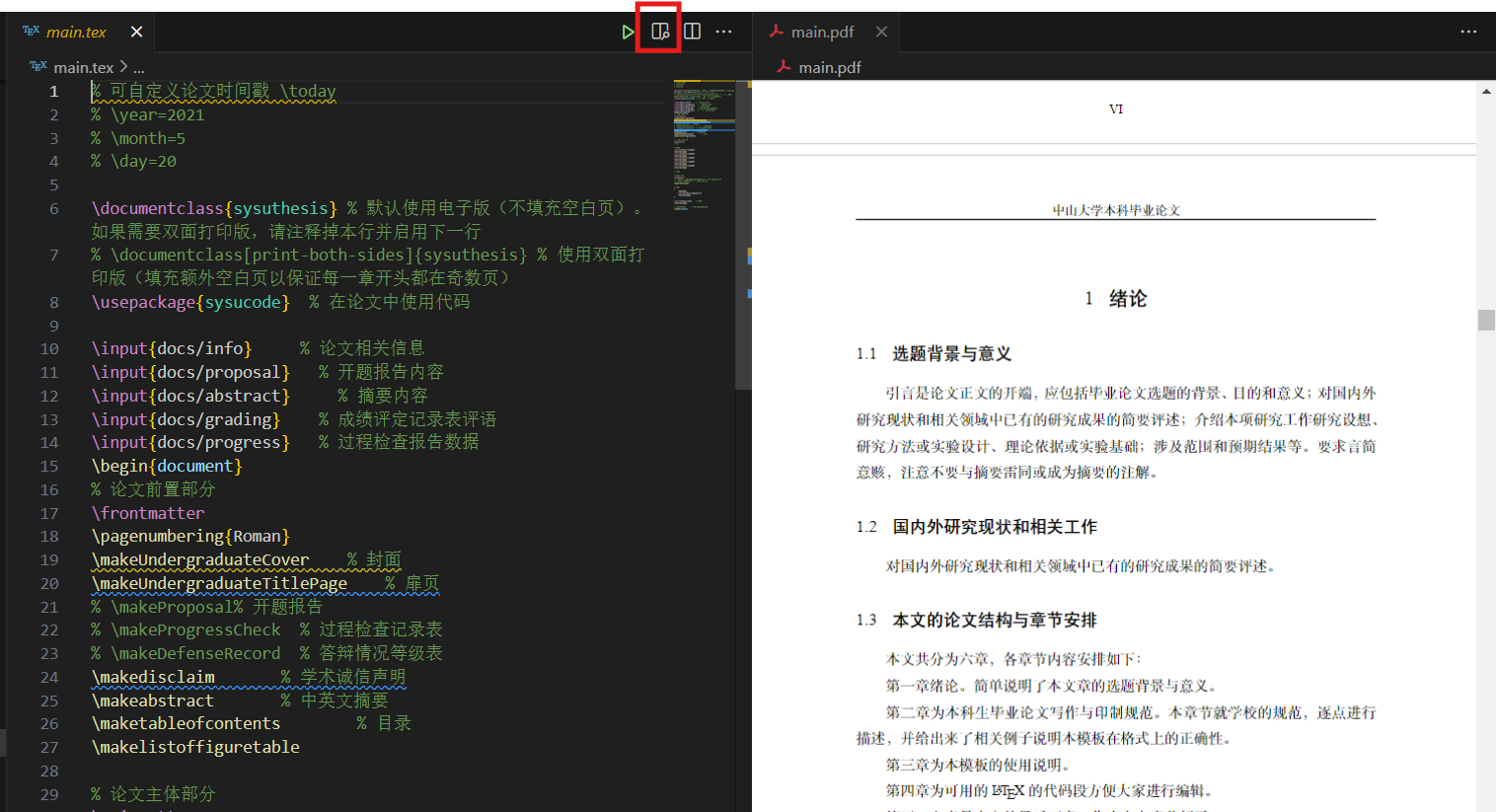Open the editor toolbar ellipsis actions menu
The width and height of the screenshot is (1496, 812).
point(723,31)
